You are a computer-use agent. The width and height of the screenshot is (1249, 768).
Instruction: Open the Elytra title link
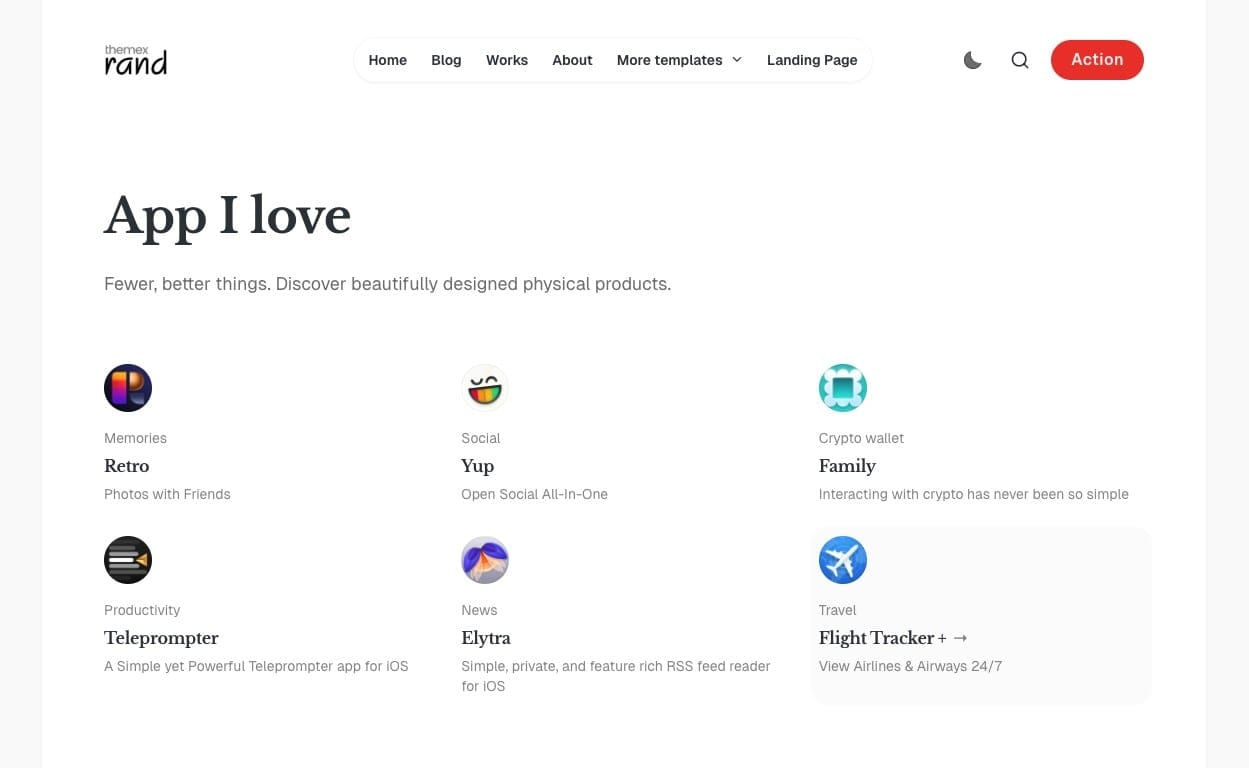486,638
